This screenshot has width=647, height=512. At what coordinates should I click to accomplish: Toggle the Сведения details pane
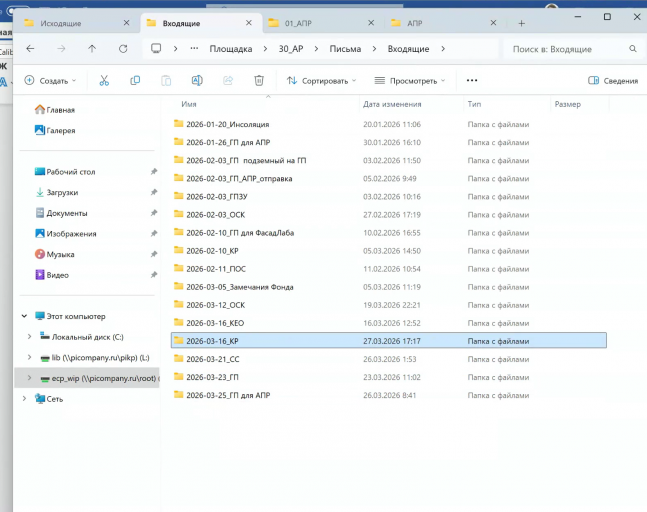click(613, 80)
